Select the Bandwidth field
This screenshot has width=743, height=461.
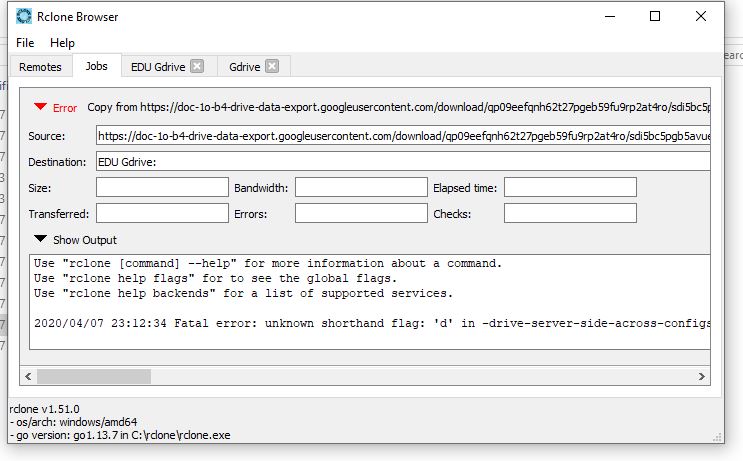(x=361, y=188)
